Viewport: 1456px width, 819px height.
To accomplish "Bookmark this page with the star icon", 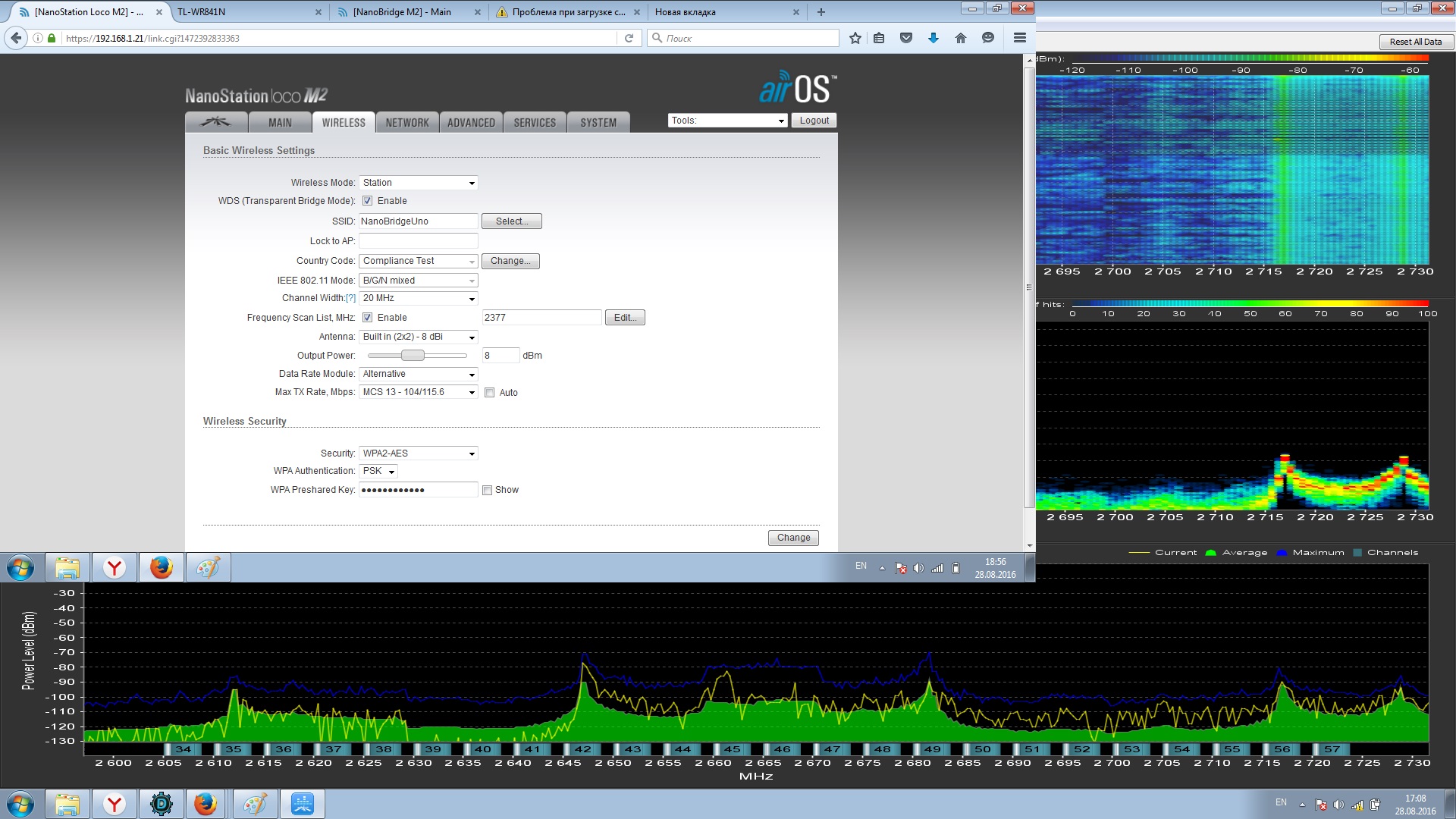I will [855, 38].
